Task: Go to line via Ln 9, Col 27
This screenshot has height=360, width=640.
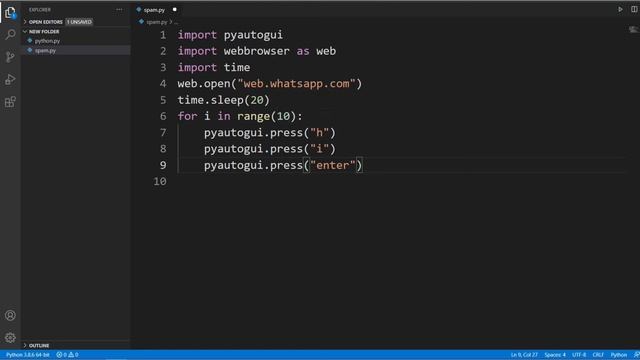Action: pos(524,355)
